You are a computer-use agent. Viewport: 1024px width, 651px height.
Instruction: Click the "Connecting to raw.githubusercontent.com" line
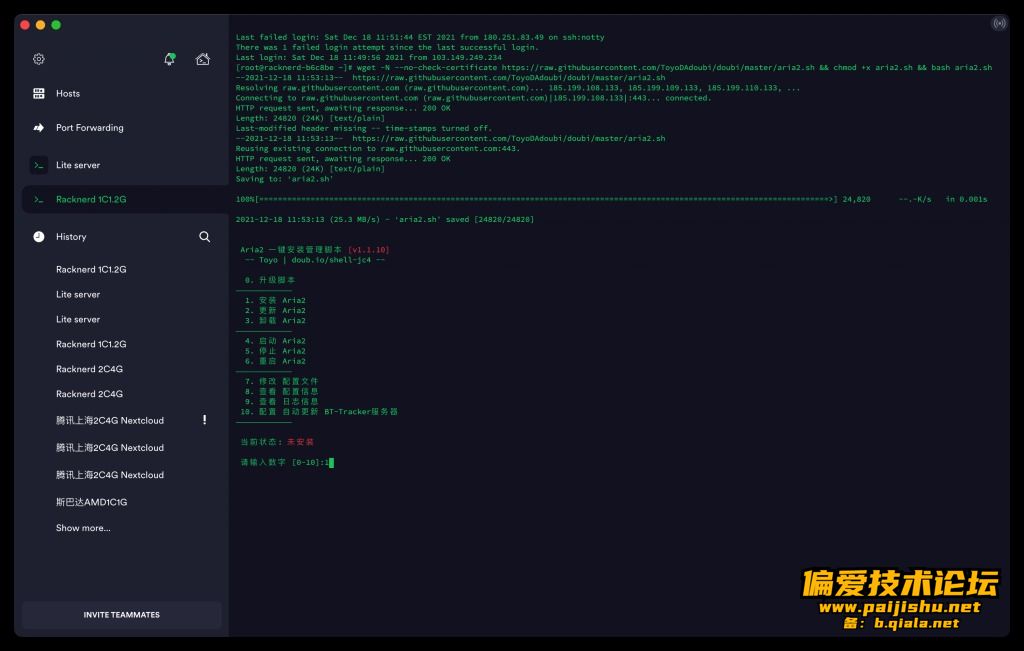coord(473,98)
